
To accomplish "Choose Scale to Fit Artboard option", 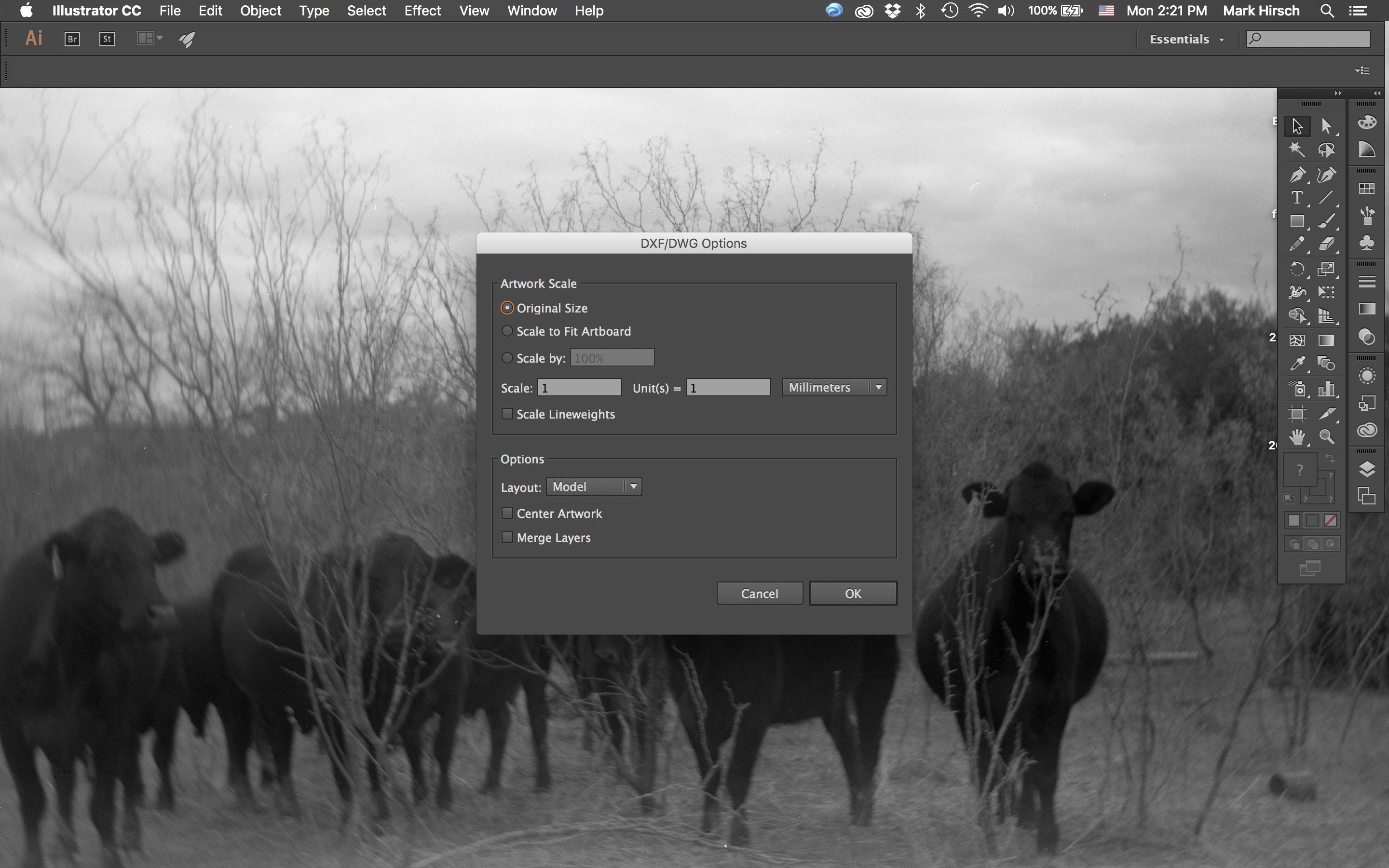I will pos(507,331).
